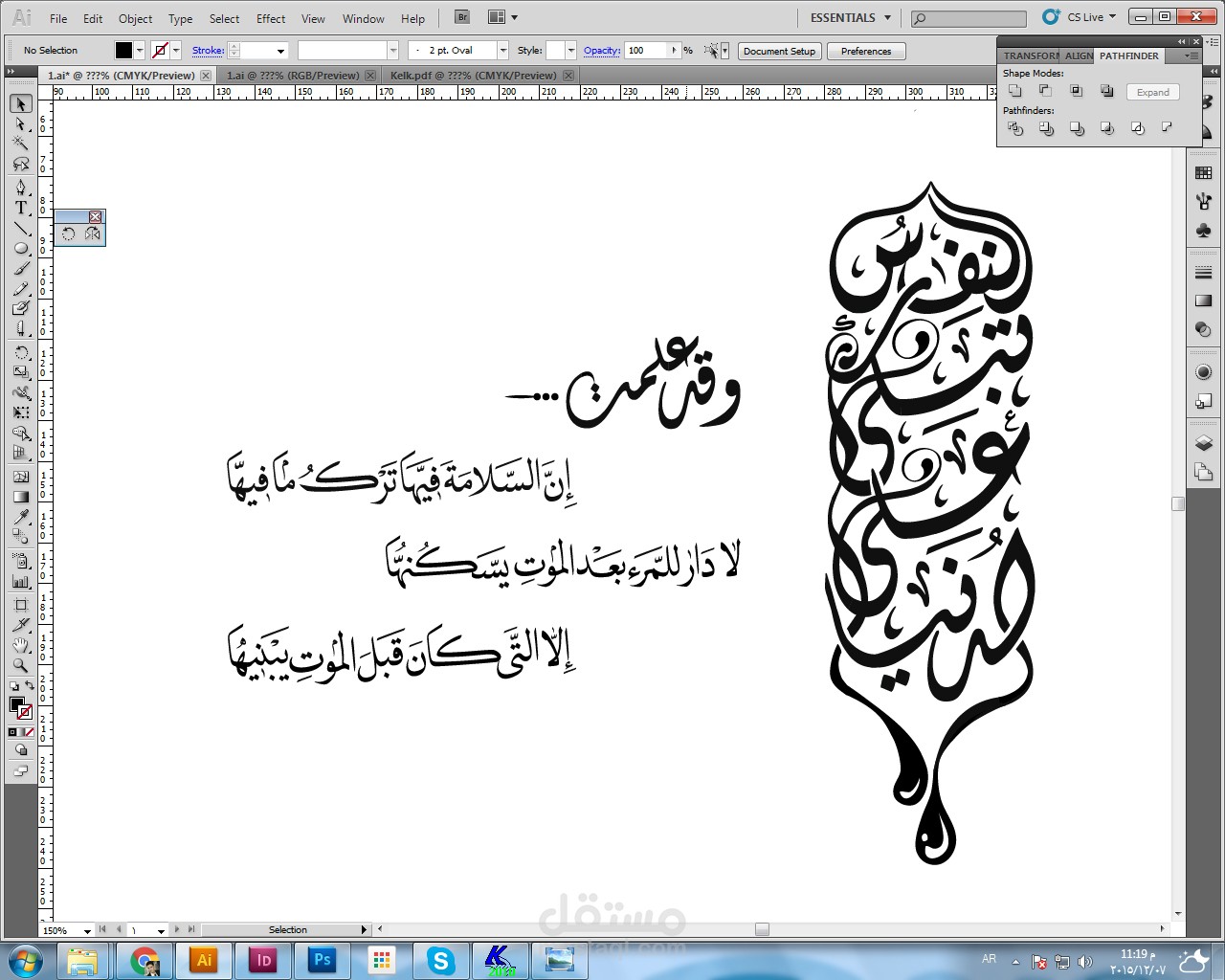Click the Preferences button
The image size is (1225, 980).
[x=866, y=51]
